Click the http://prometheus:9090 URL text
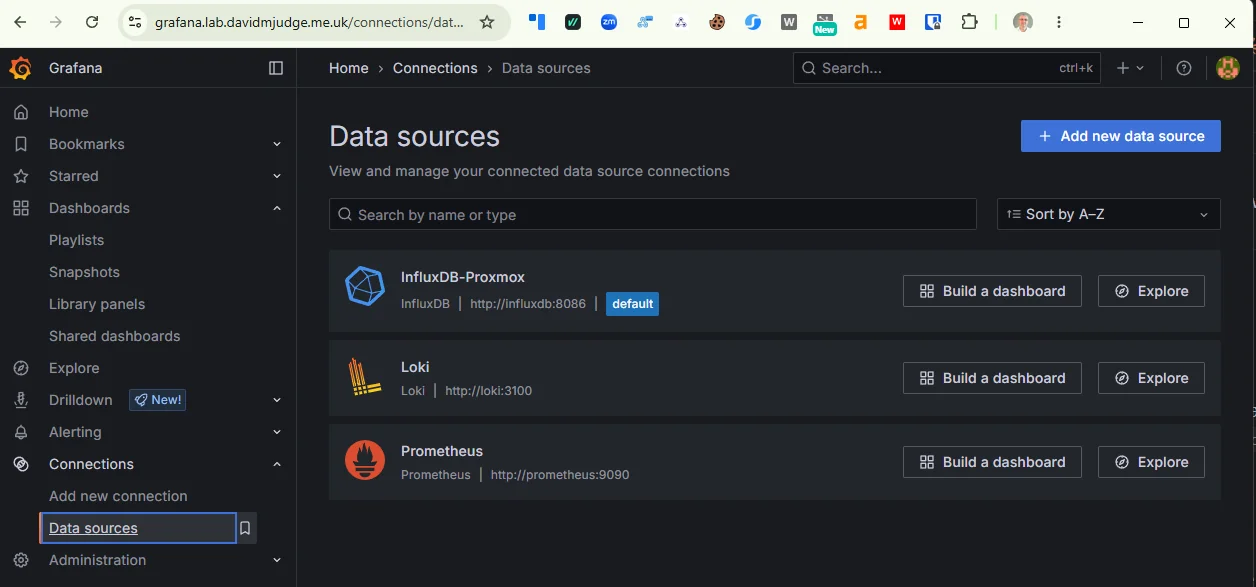The height and width of the screenshot is (587, 1256). [560, 475]
